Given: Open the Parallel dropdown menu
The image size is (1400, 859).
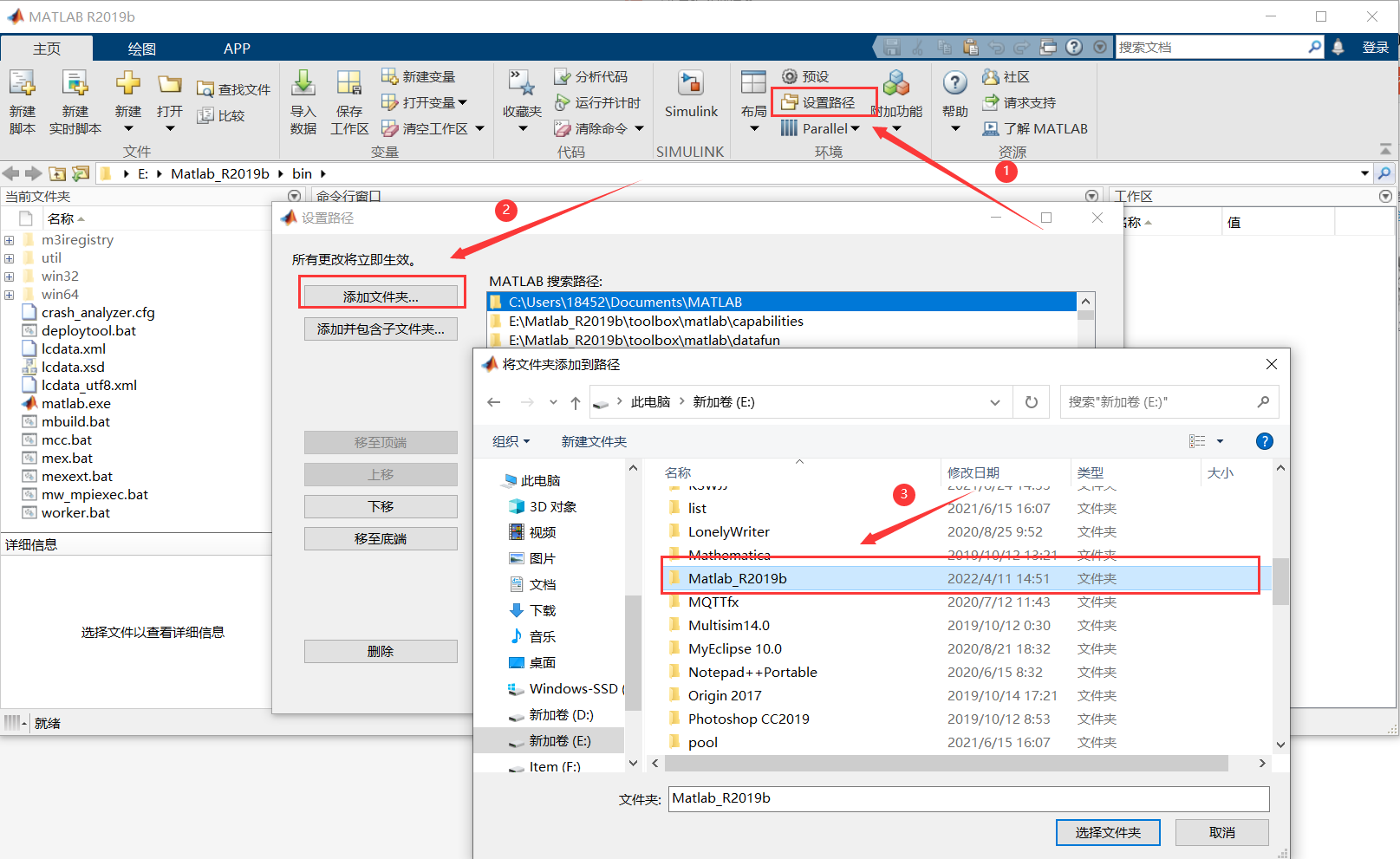Looking at the screenshot, I should pos(818,127).
